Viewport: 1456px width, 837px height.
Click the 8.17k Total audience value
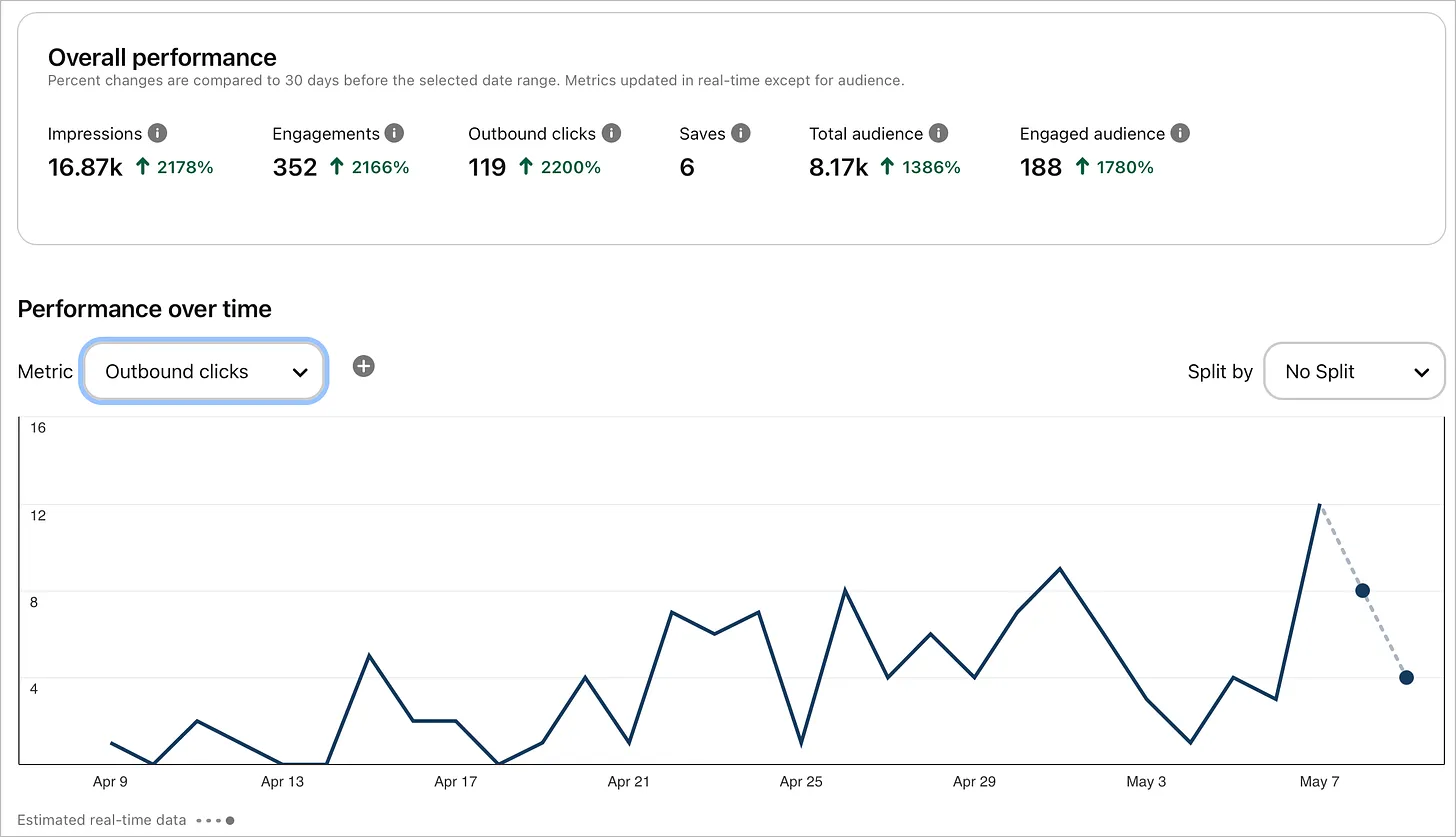[838, 168]
